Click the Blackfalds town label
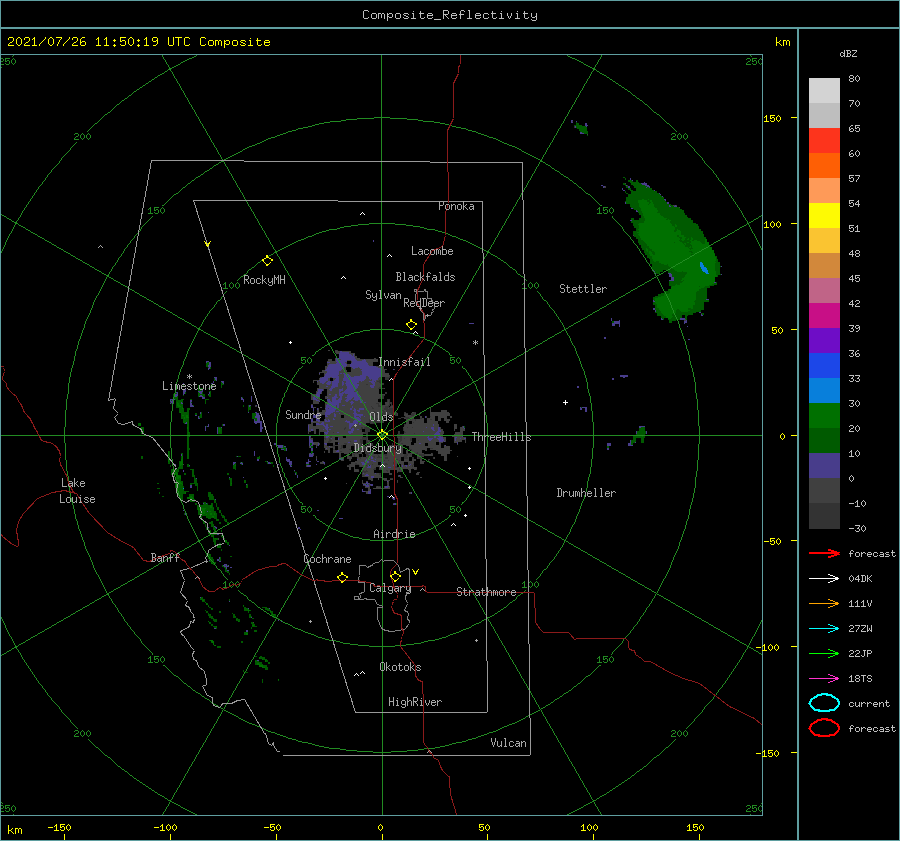 pyautogui.click(x=425, y=277)
